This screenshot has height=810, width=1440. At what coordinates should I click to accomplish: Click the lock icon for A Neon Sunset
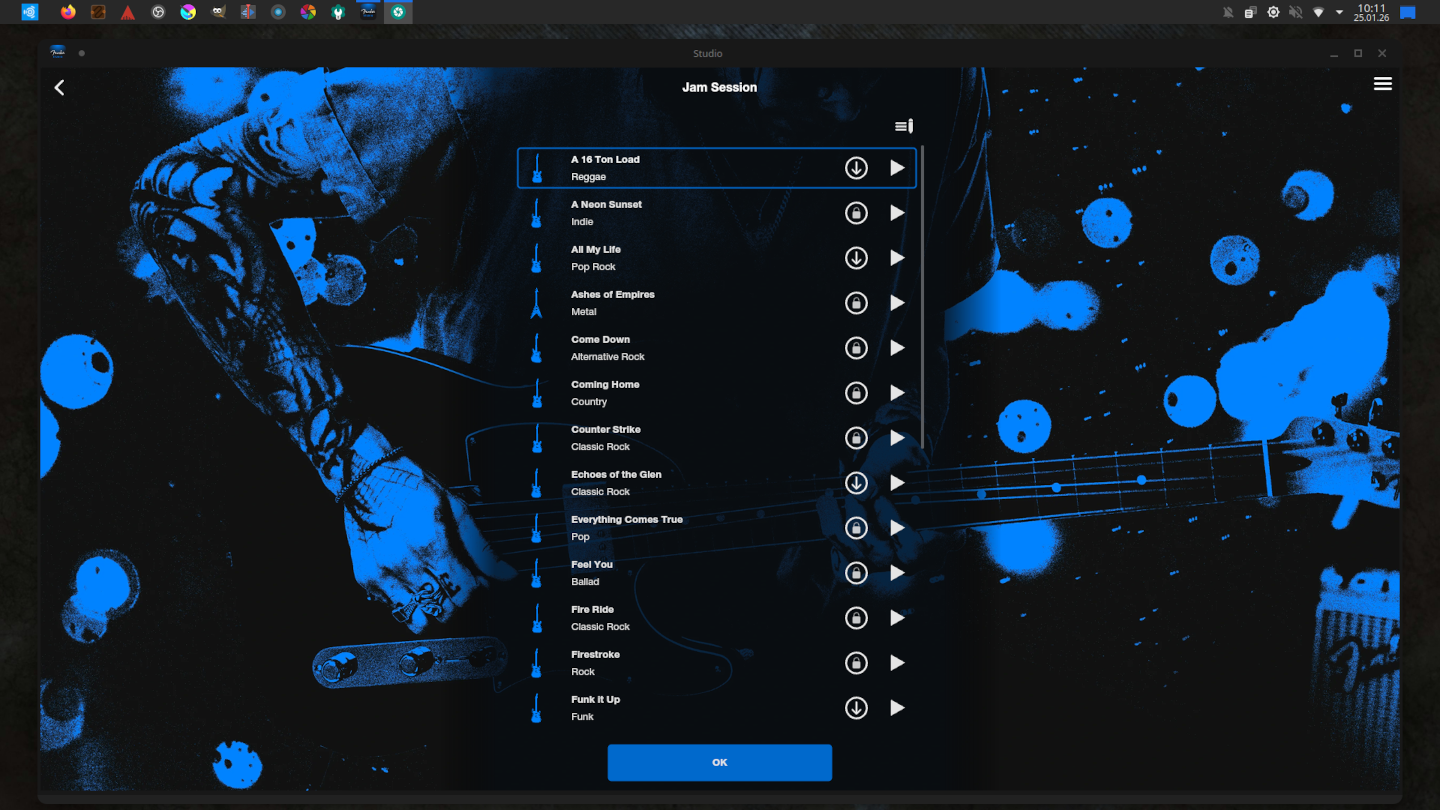click(x=856, y=213)
